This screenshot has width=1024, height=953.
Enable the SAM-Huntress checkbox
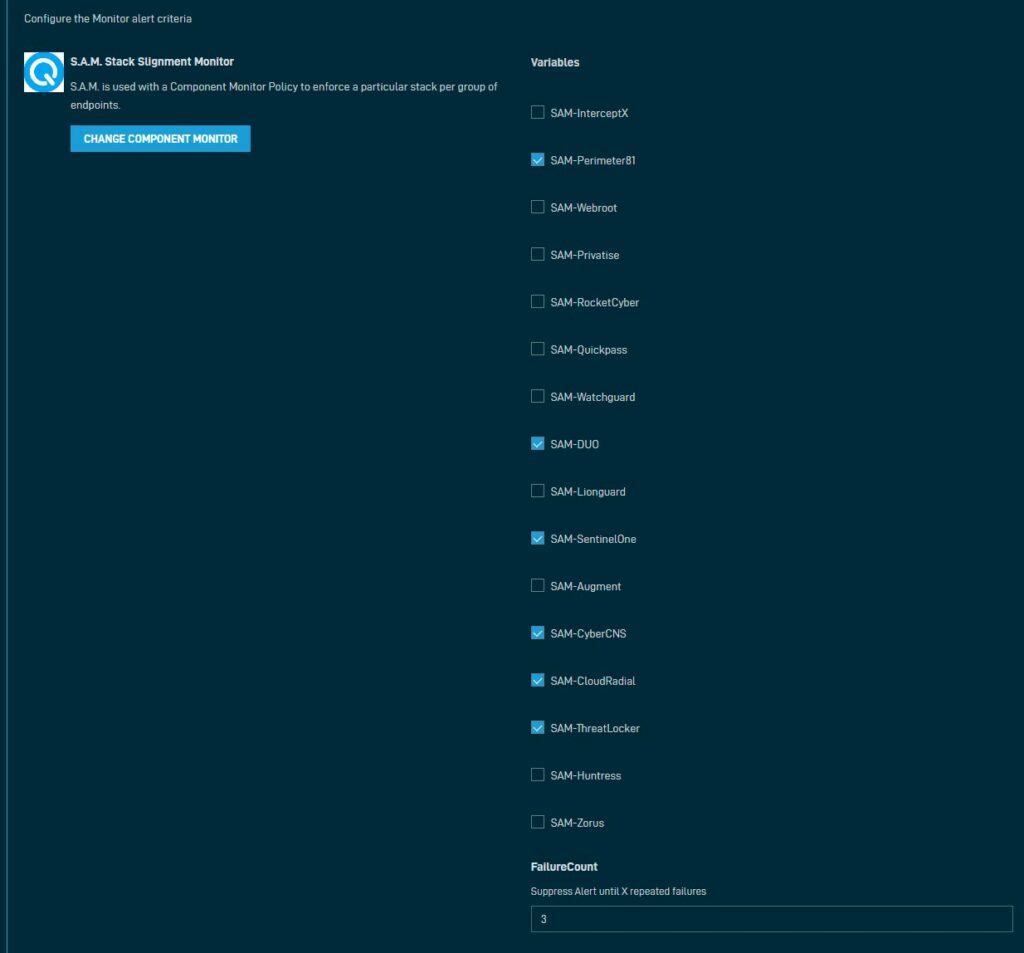coord(537,774)
